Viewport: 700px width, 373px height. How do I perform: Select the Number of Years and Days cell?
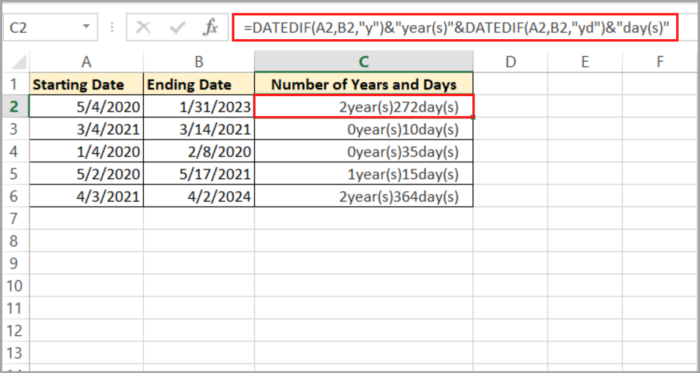[x=364, y=84]
